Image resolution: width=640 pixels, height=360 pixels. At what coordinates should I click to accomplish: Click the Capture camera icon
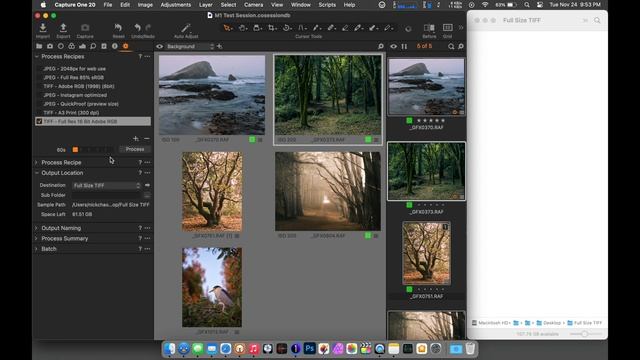85,28
